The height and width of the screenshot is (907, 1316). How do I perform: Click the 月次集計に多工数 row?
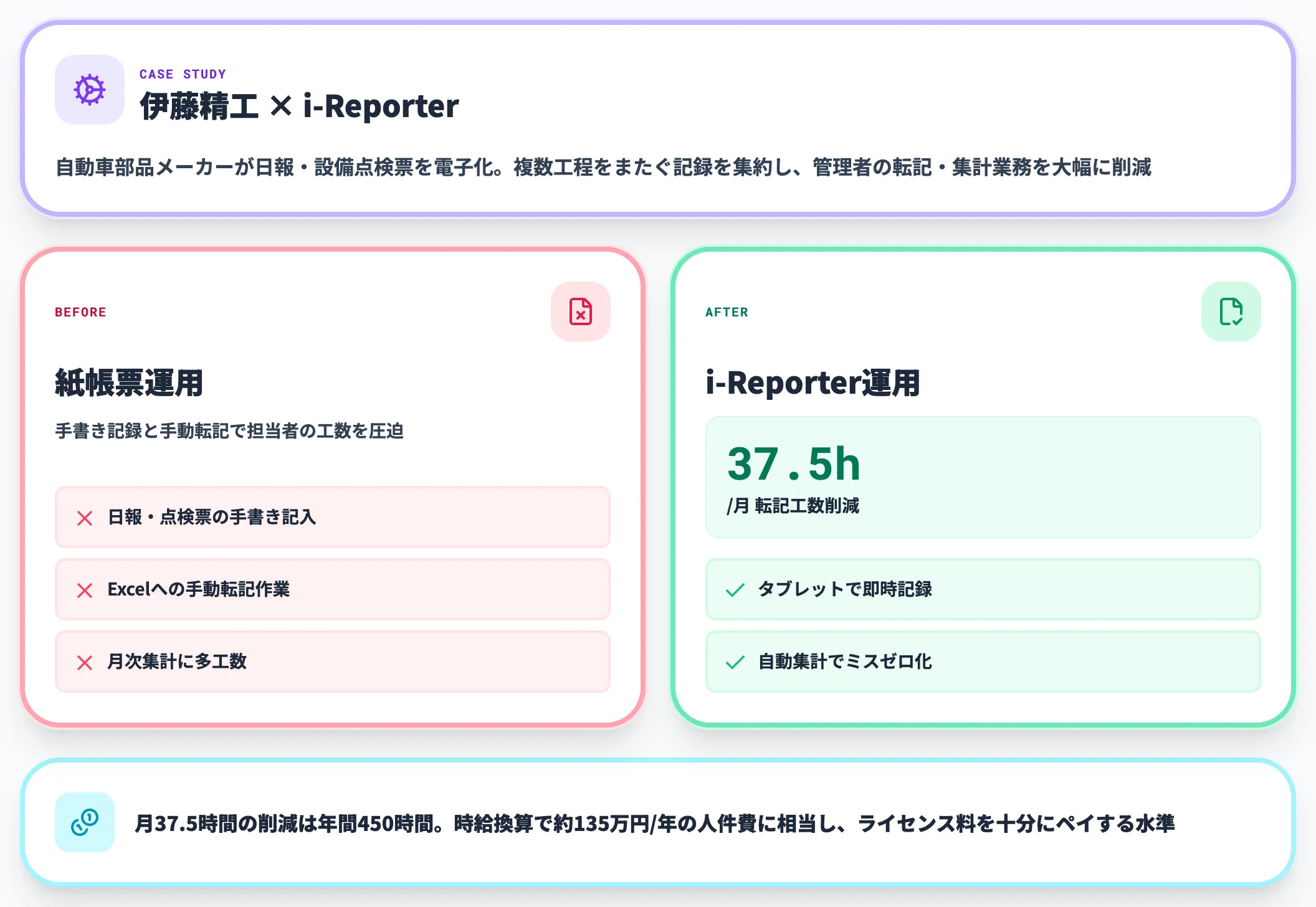point(333,662)
